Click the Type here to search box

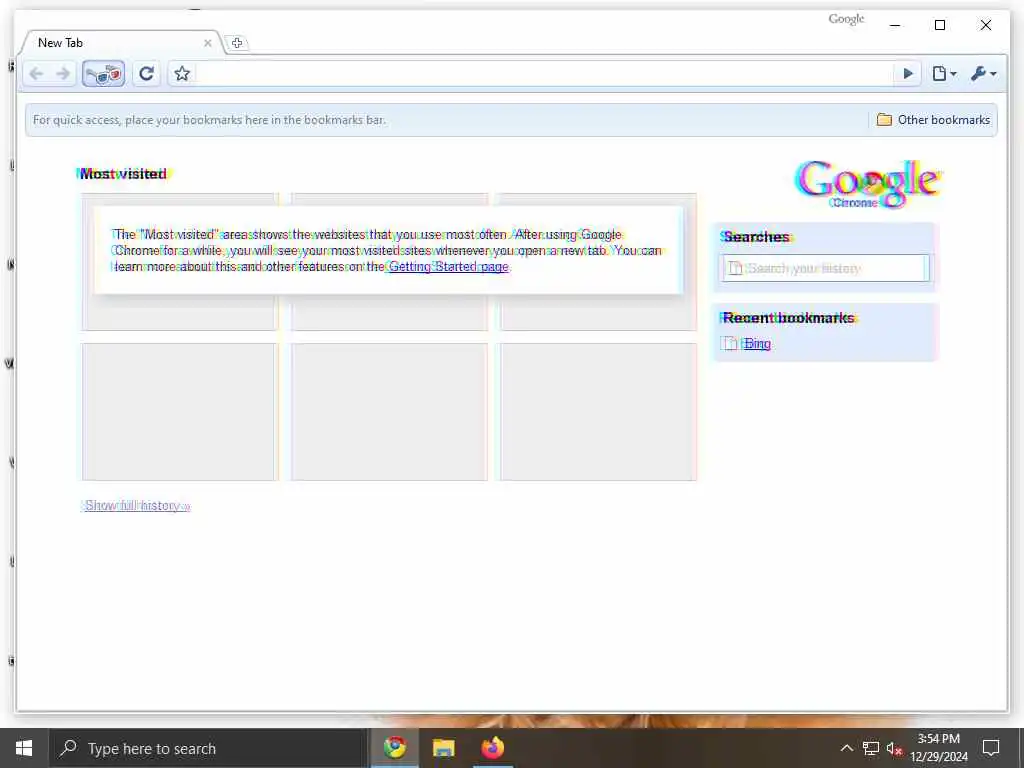(209, 748)
